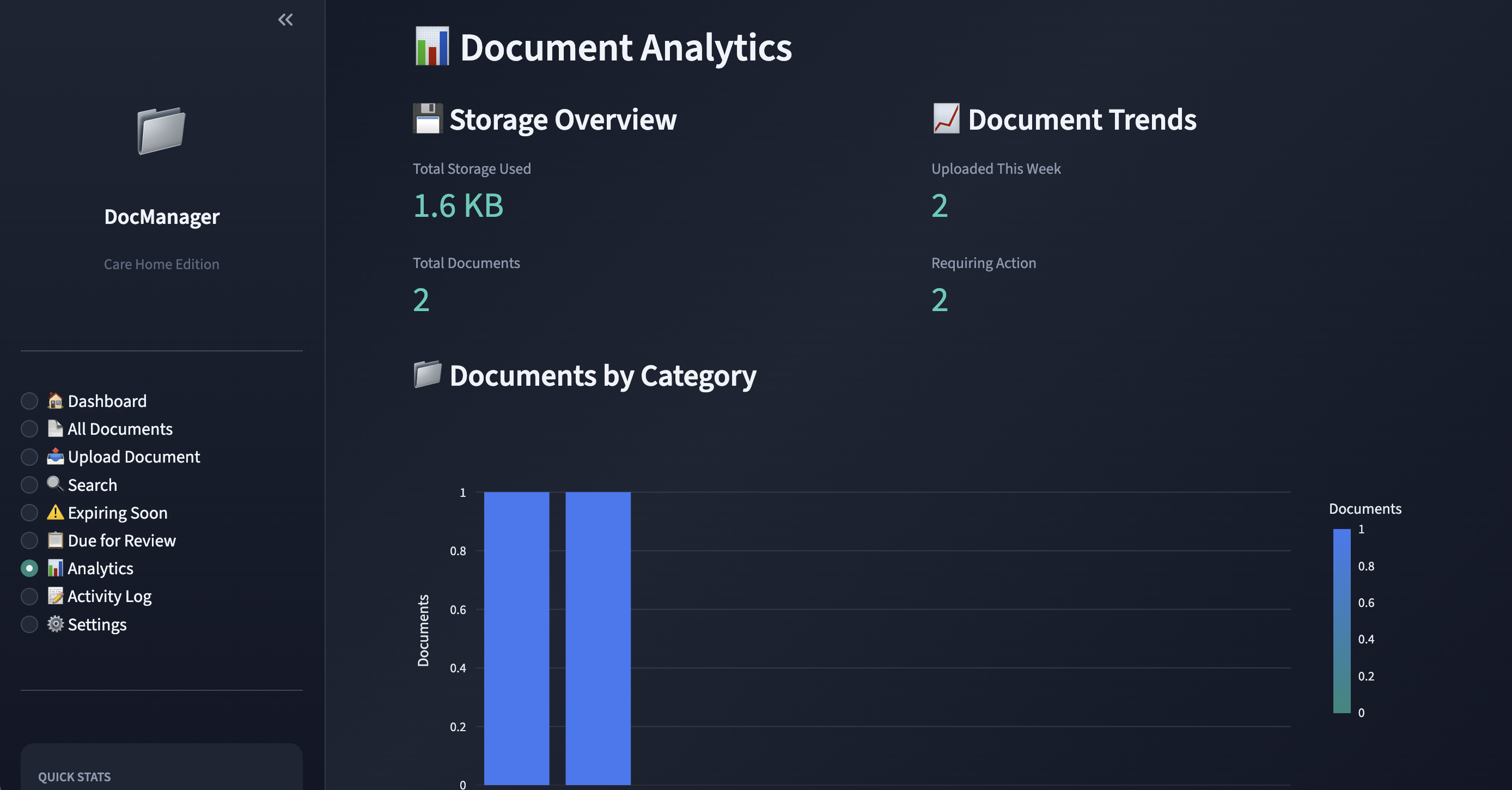Click the Settings gear icon
The image size is (1512, 790).
click(55, 623)
